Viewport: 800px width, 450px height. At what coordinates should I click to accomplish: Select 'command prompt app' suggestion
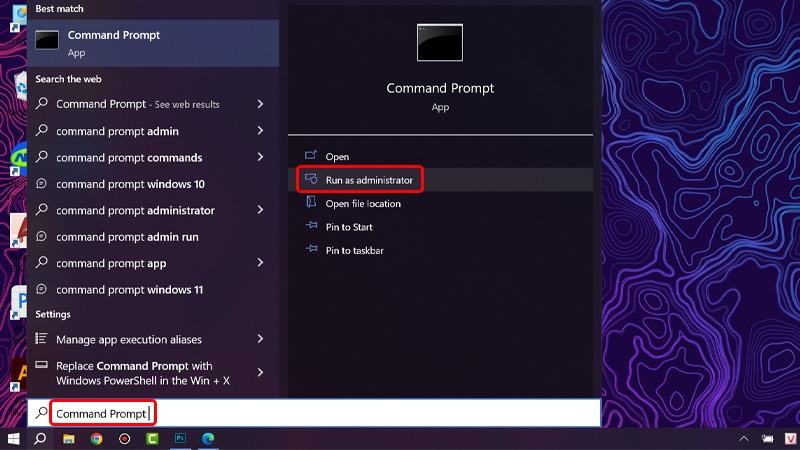point(153,263)
